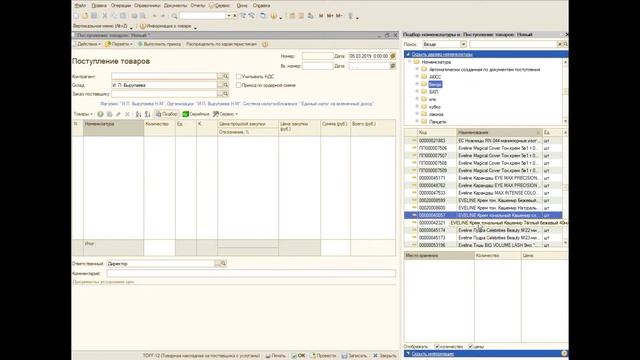
Task: Collapse the Номенклатура root tree node
Action: pyautogui.click(x=409, y=62)
